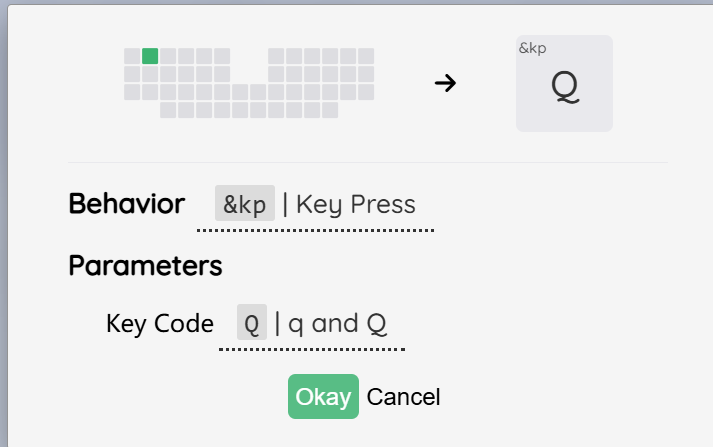Click the &kp badge in Behavior field
This screenshot has height=447, width=713.
click(245, 203)
